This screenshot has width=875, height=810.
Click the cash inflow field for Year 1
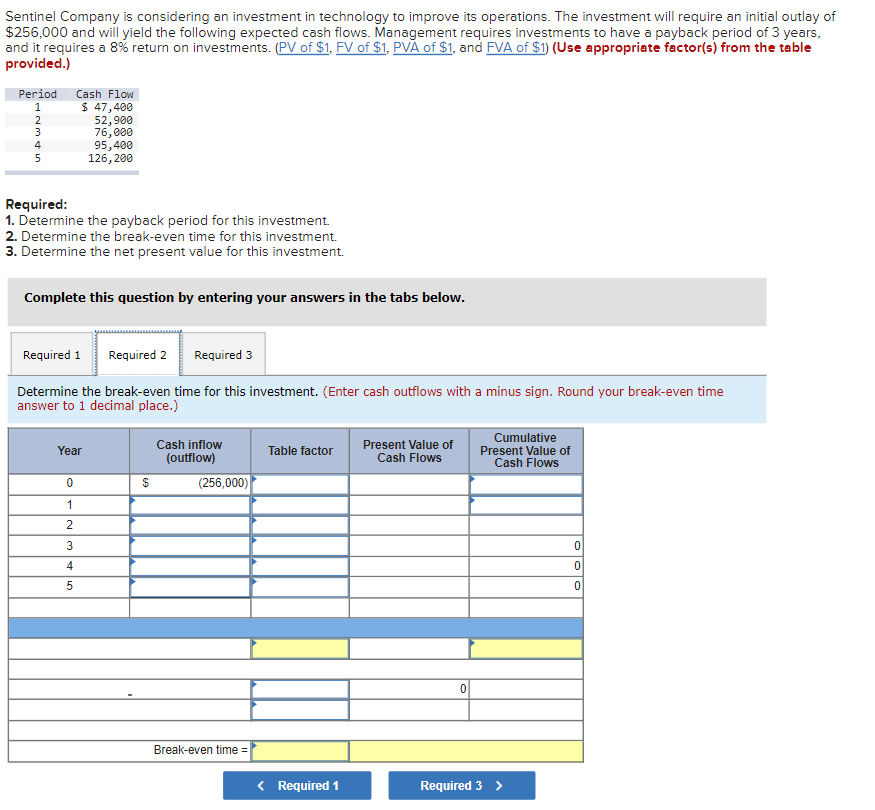tap(189, 504)
